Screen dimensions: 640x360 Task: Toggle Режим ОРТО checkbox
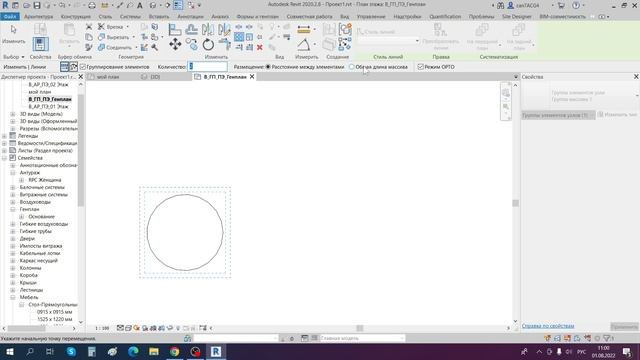tap(420, 67)
